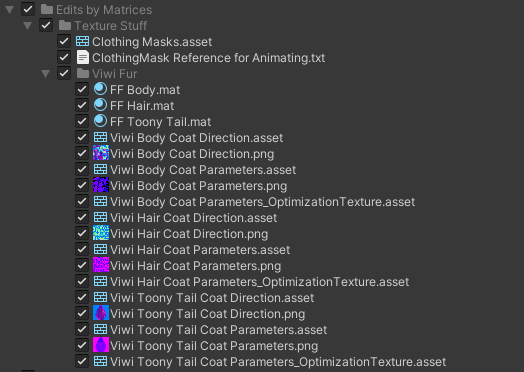Collapse the Edits by Matrices folder
This screenshot has width=524, height=372.
click(9, 9)
